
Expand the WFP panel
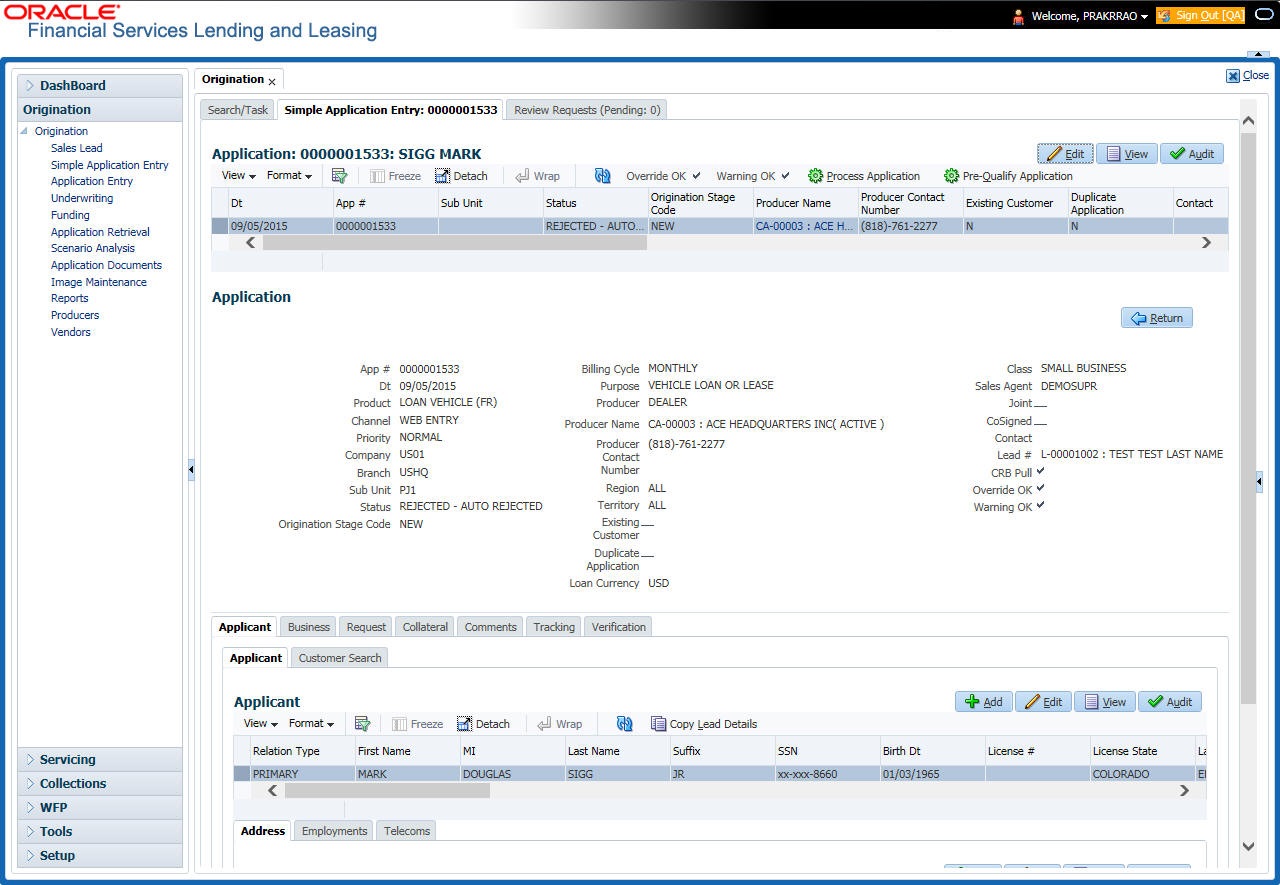tap(100, 808)
